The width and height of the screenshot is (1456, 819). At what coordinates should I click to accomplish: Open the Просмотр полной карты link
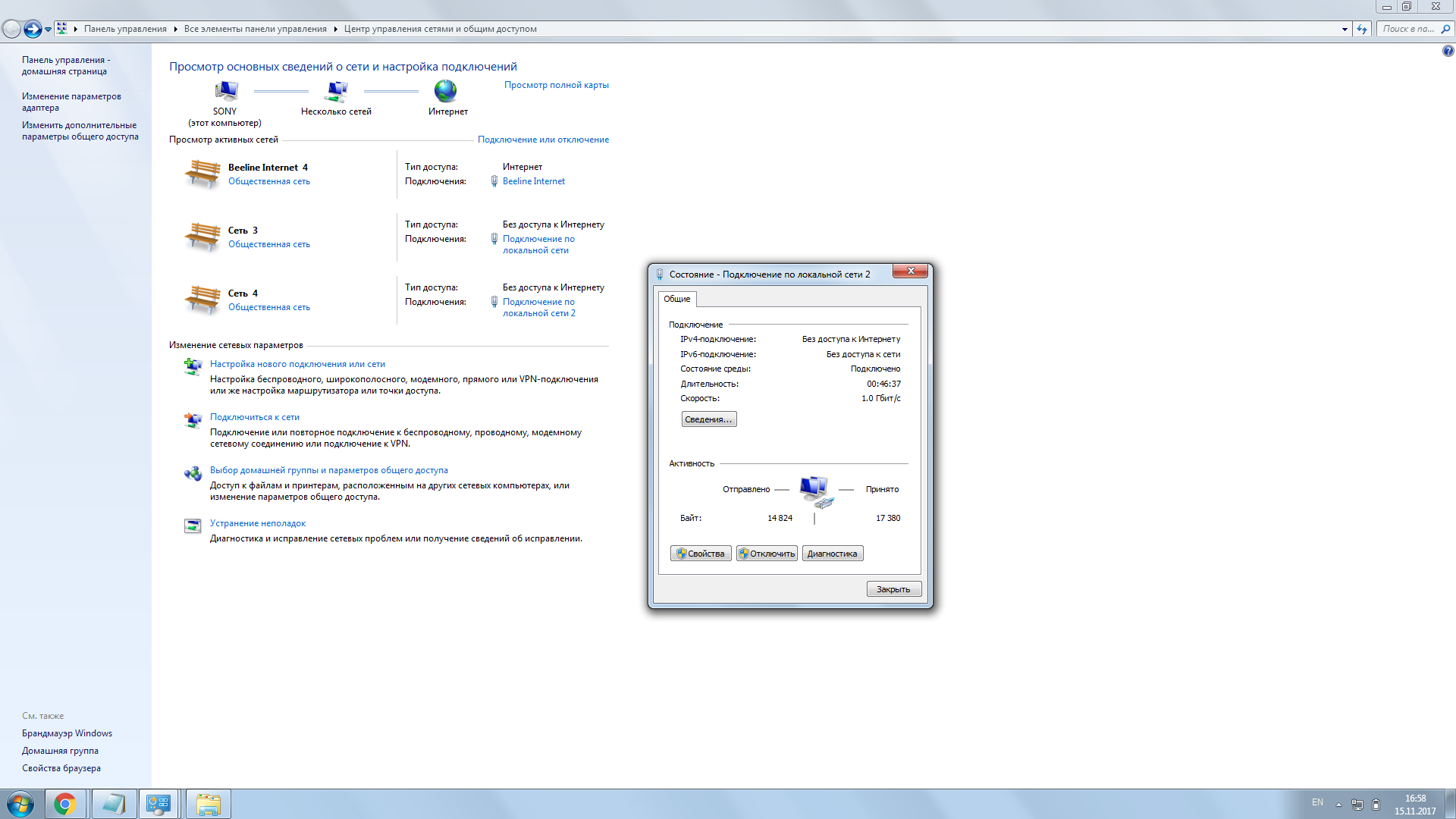coord(555,84)
